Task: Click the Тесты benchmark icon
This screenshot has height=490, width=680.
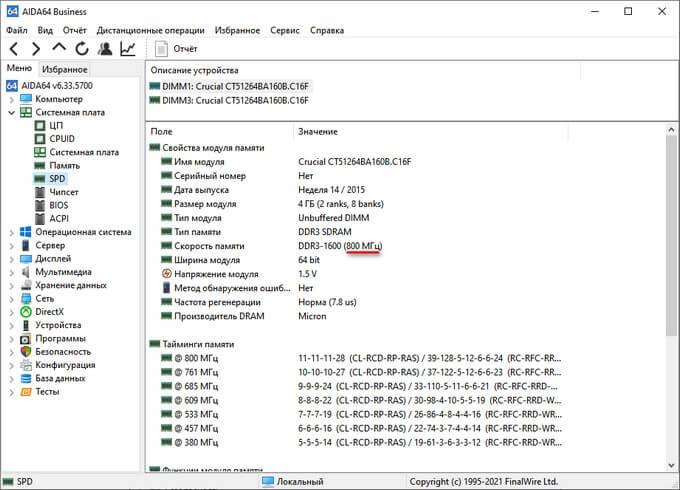Action: tap(26, 392)
